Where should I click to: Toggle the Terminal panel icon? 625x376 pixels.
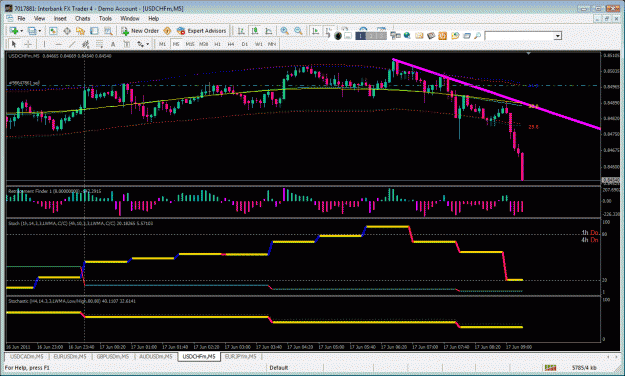[94, 31]
